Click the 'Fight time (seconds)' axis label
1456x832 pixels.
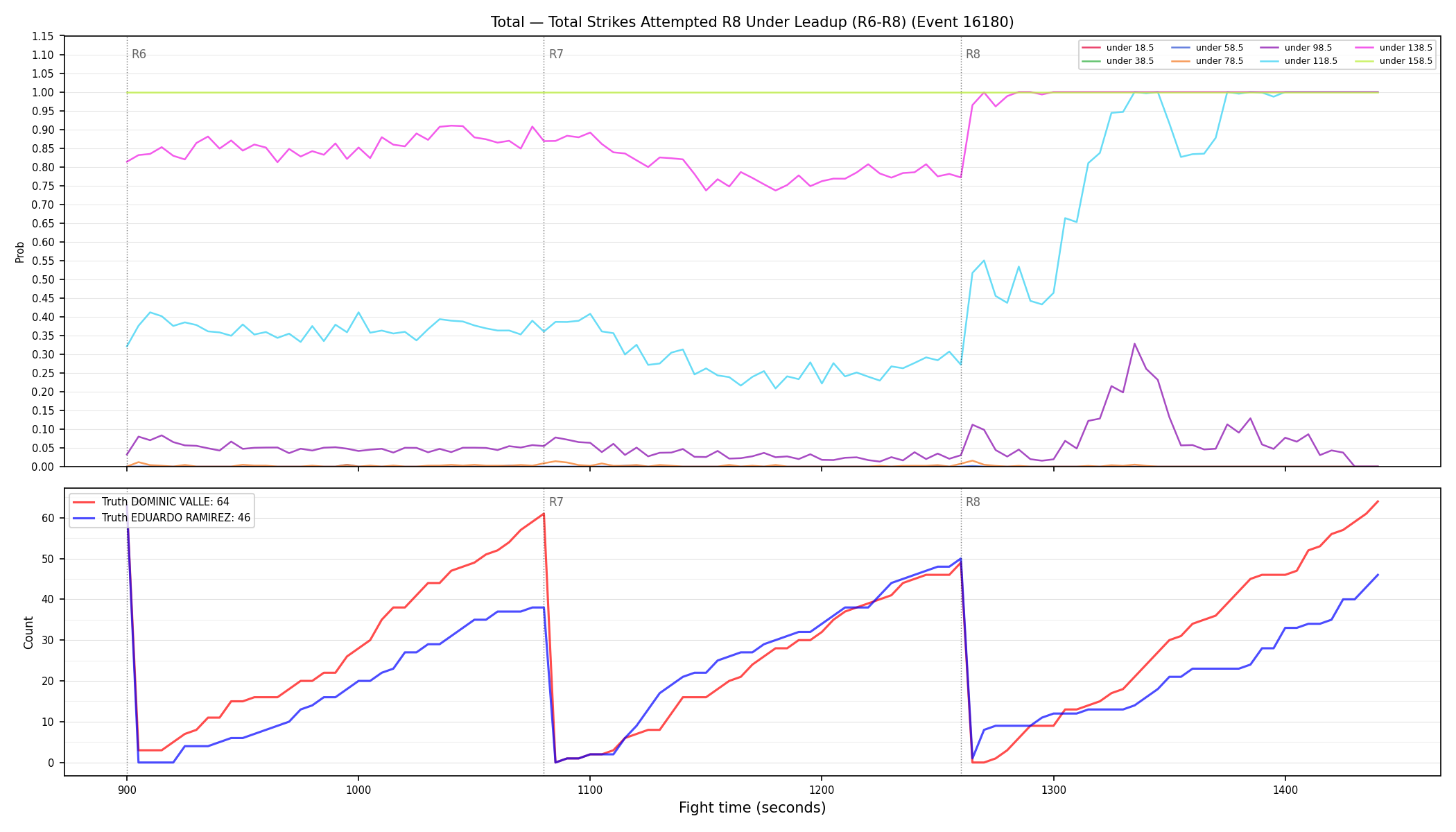(x=752, y=808)
